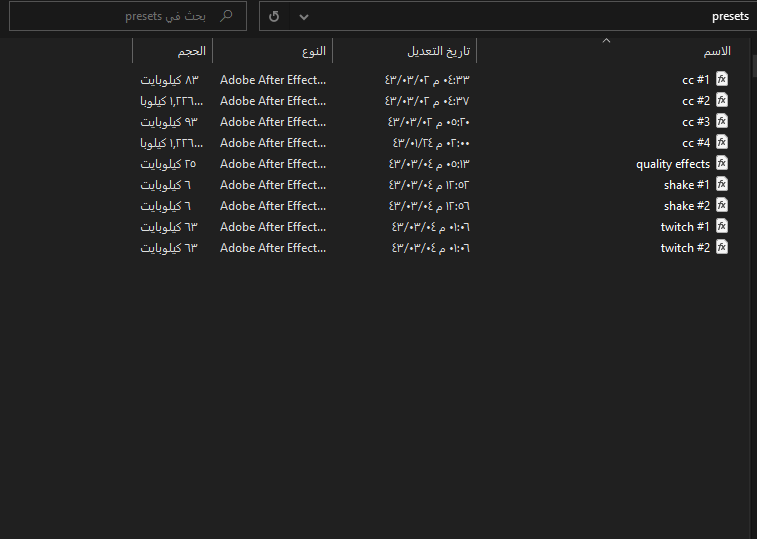Click the twitch #1 preset icon
The height and width of the screenshot is (539, 757).
[x=722, y=226]
